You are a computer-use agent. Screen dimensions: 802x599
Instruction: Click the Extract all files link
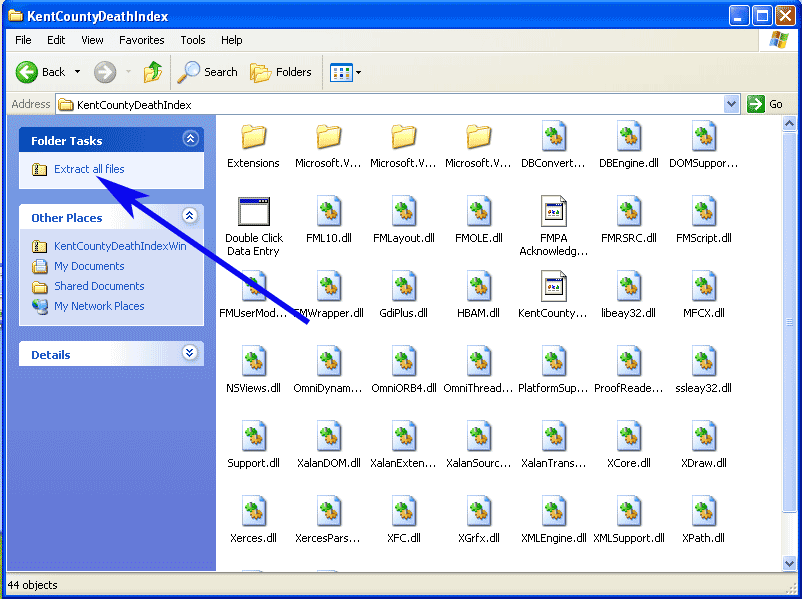(x=89, y=169)
